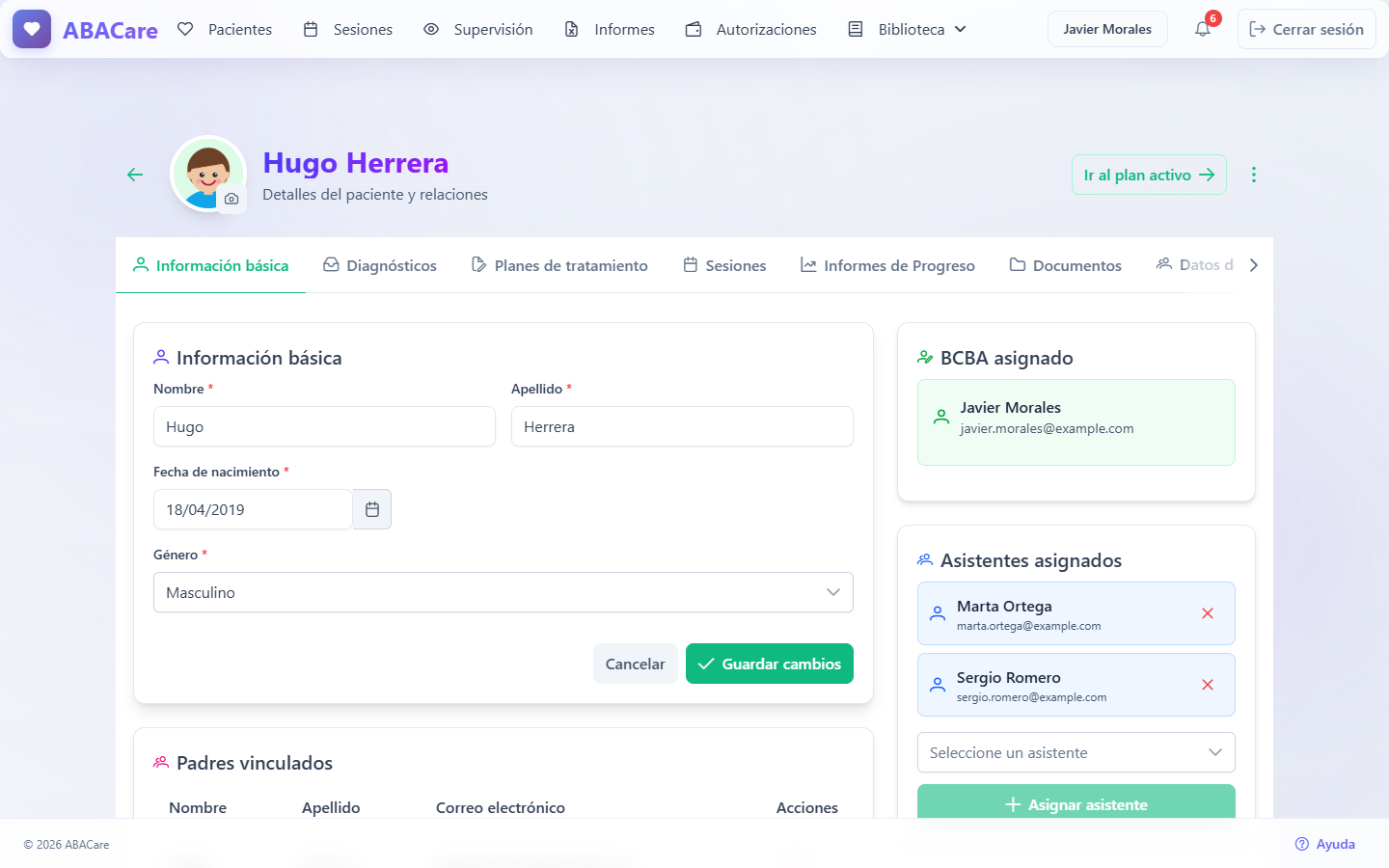Save with Guardar cambios button
1389x868 pixels.
770,664
